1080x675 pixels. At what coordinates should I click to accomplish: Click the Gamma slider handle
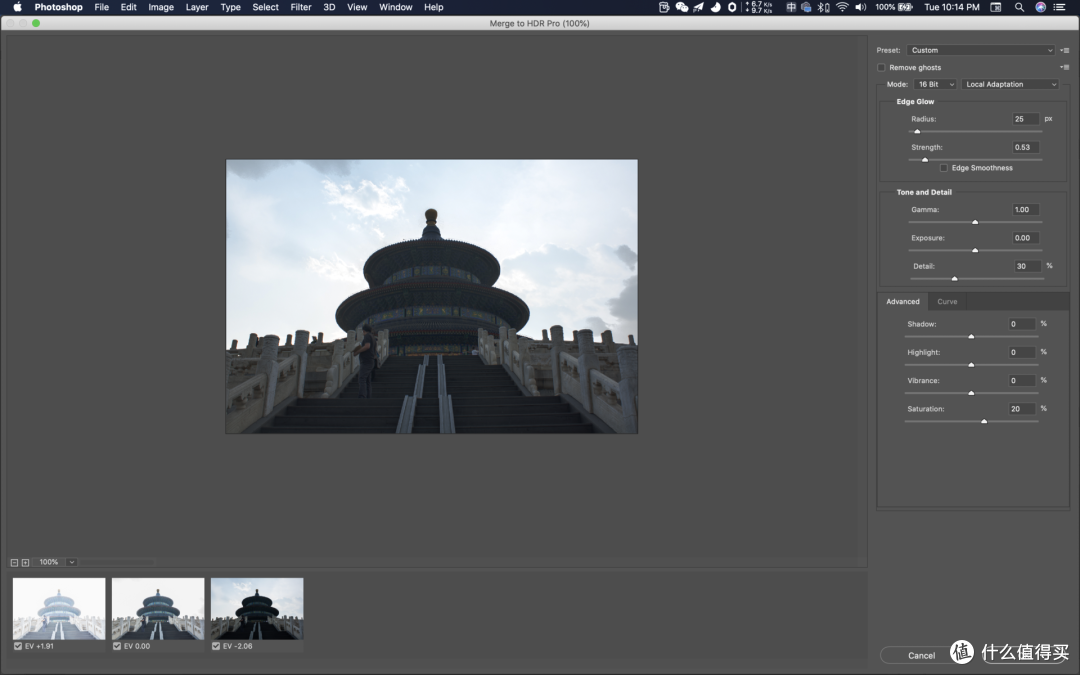(x=975, y=222)
